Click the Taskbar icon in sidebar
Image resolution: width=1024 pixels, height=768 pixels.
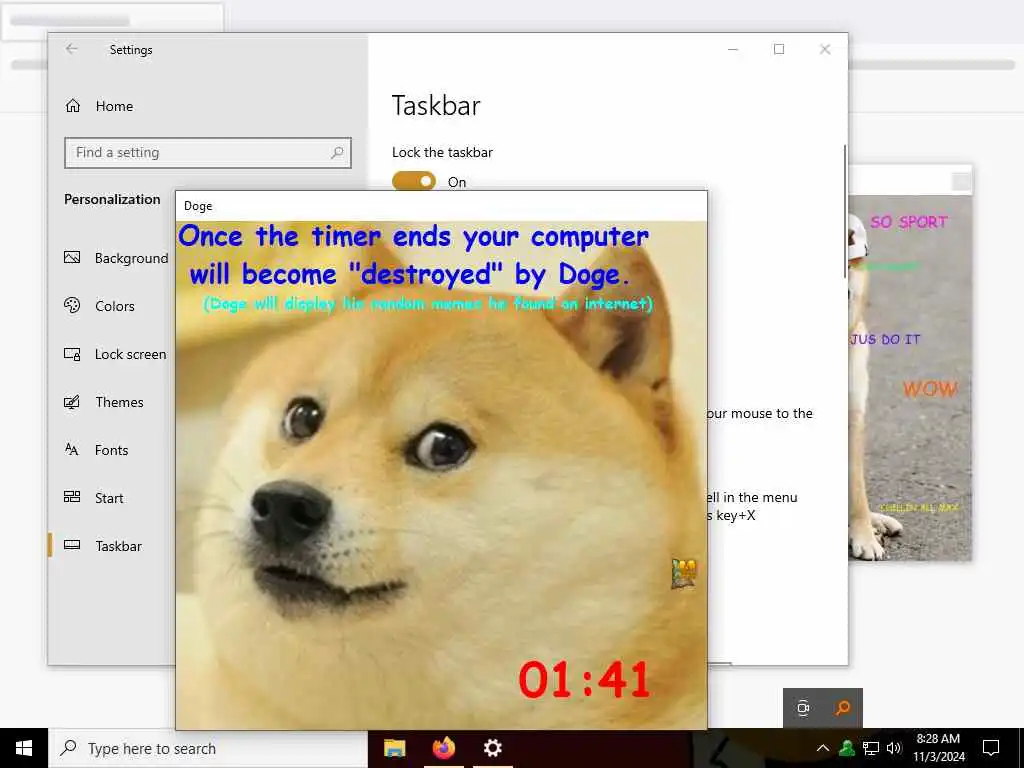coord(72,545)
